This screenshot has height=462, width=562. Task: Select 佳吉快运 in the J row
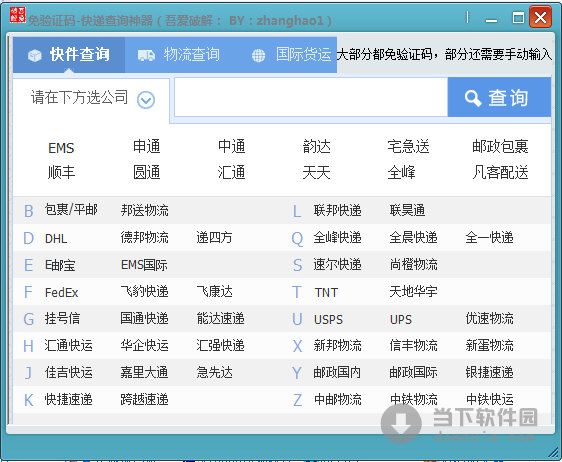pyautogui.click(x=68, y=372)
